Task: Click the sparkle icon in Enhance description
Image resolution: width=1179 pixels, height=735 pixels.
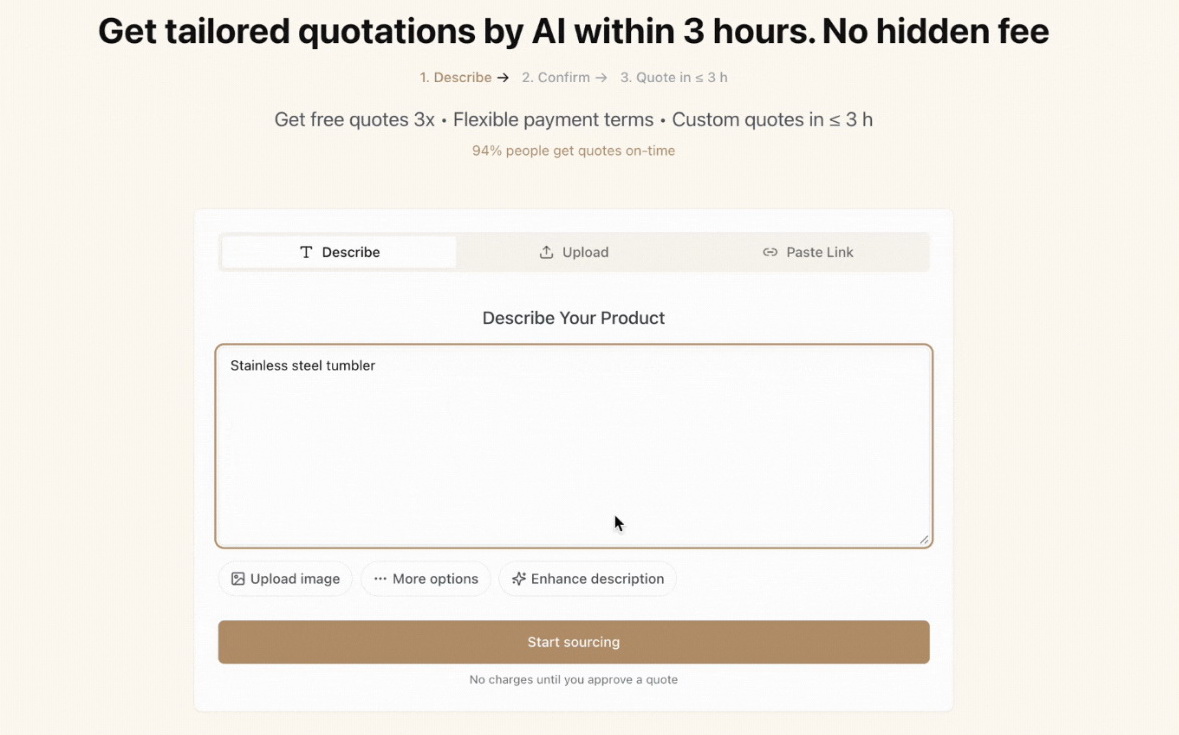Action: click(x=519, y=579)
